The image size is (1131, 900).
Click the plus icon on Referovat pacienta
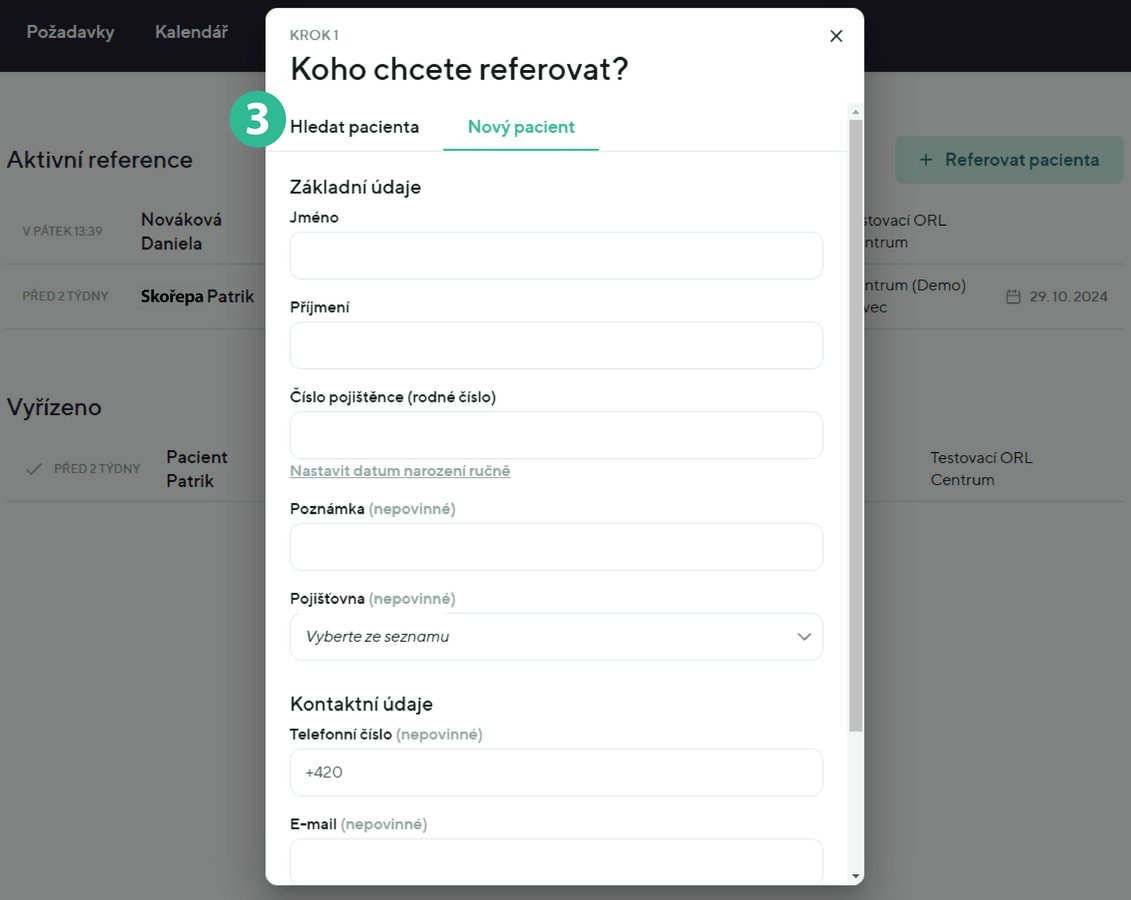click(925, 160)
